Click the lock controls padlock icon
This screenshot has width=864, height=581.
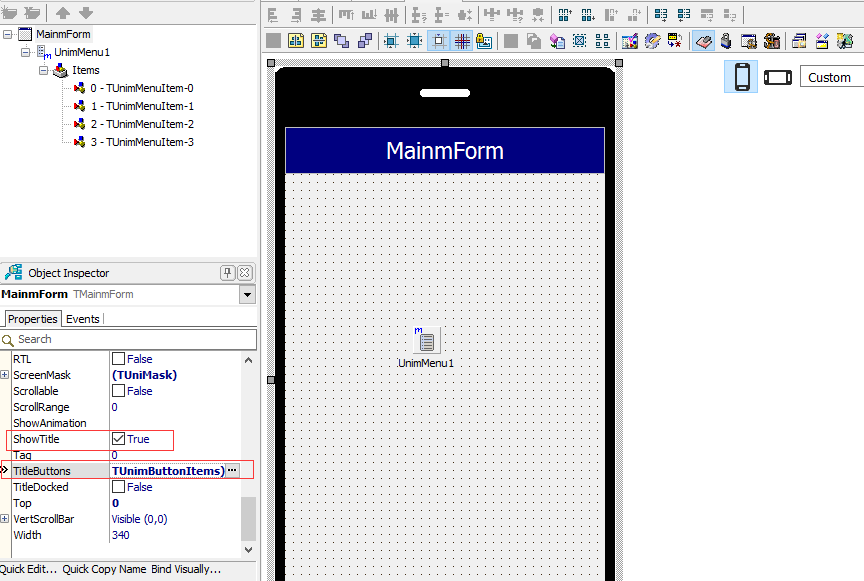[484, 41]
